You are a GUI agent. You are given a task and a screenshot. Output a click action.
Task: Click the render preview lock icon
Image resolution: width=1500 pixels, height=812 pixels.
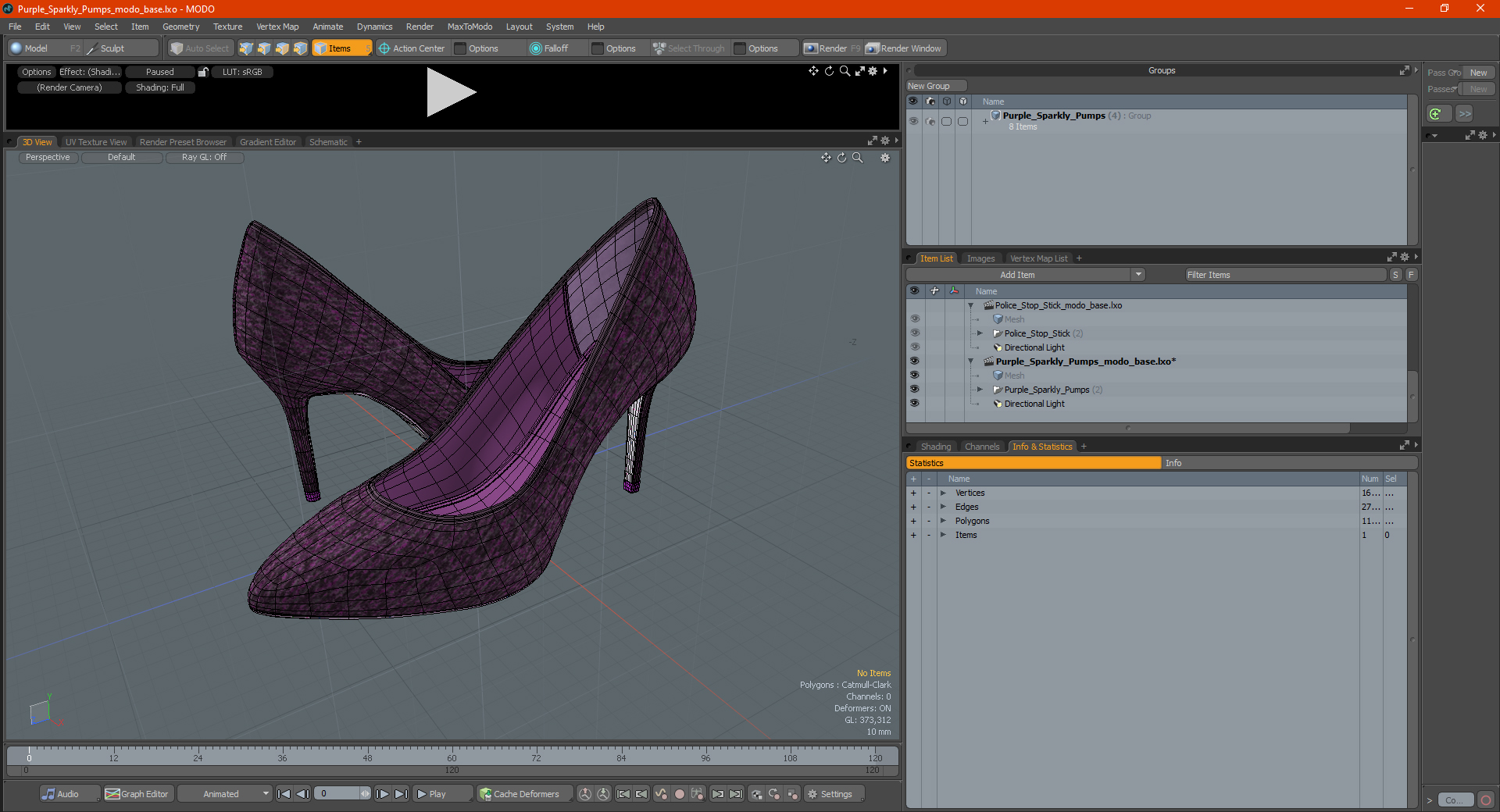coord(203,72)
